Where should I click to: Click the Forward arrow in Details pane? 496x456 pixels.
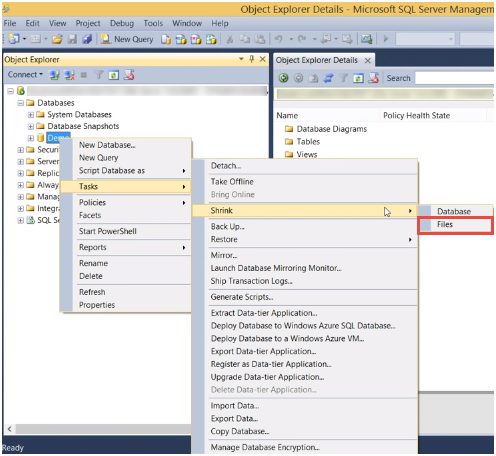coord(298,78)
